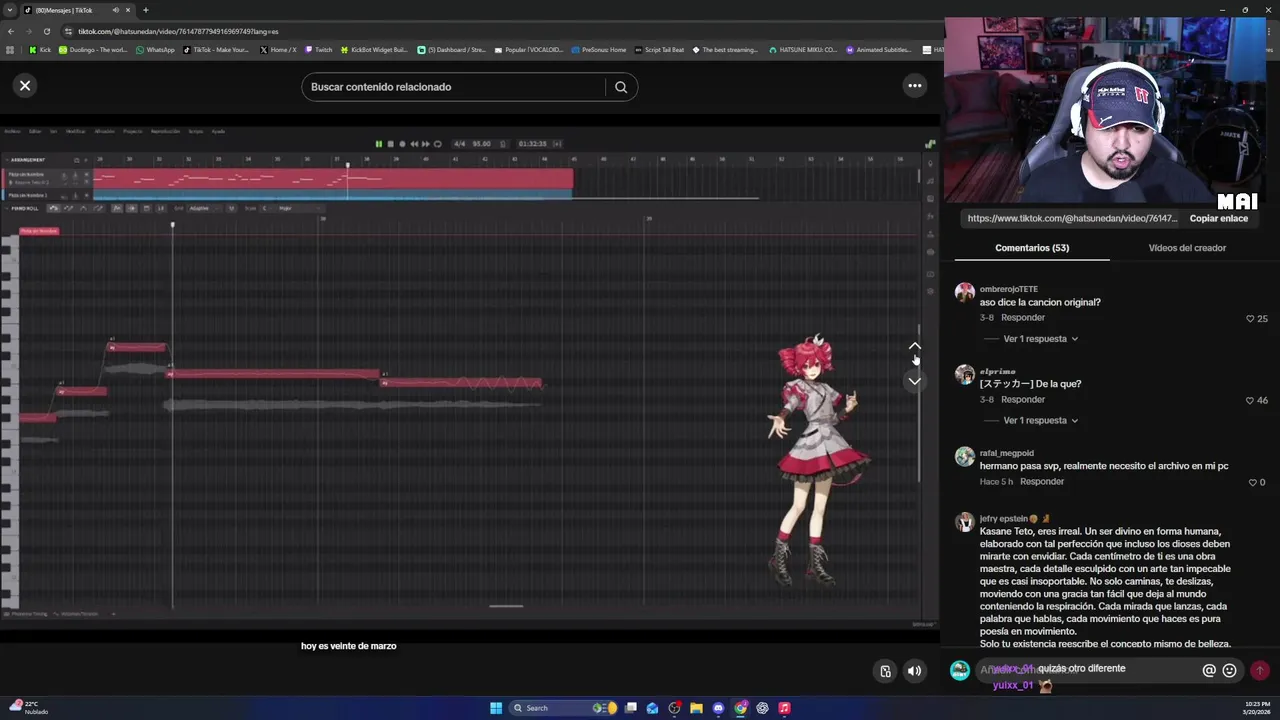The width and height of the screenshot is (1280, 720).
Task: Click Responder on ombrerojoTETE's comment
Action: [1023, 318]
